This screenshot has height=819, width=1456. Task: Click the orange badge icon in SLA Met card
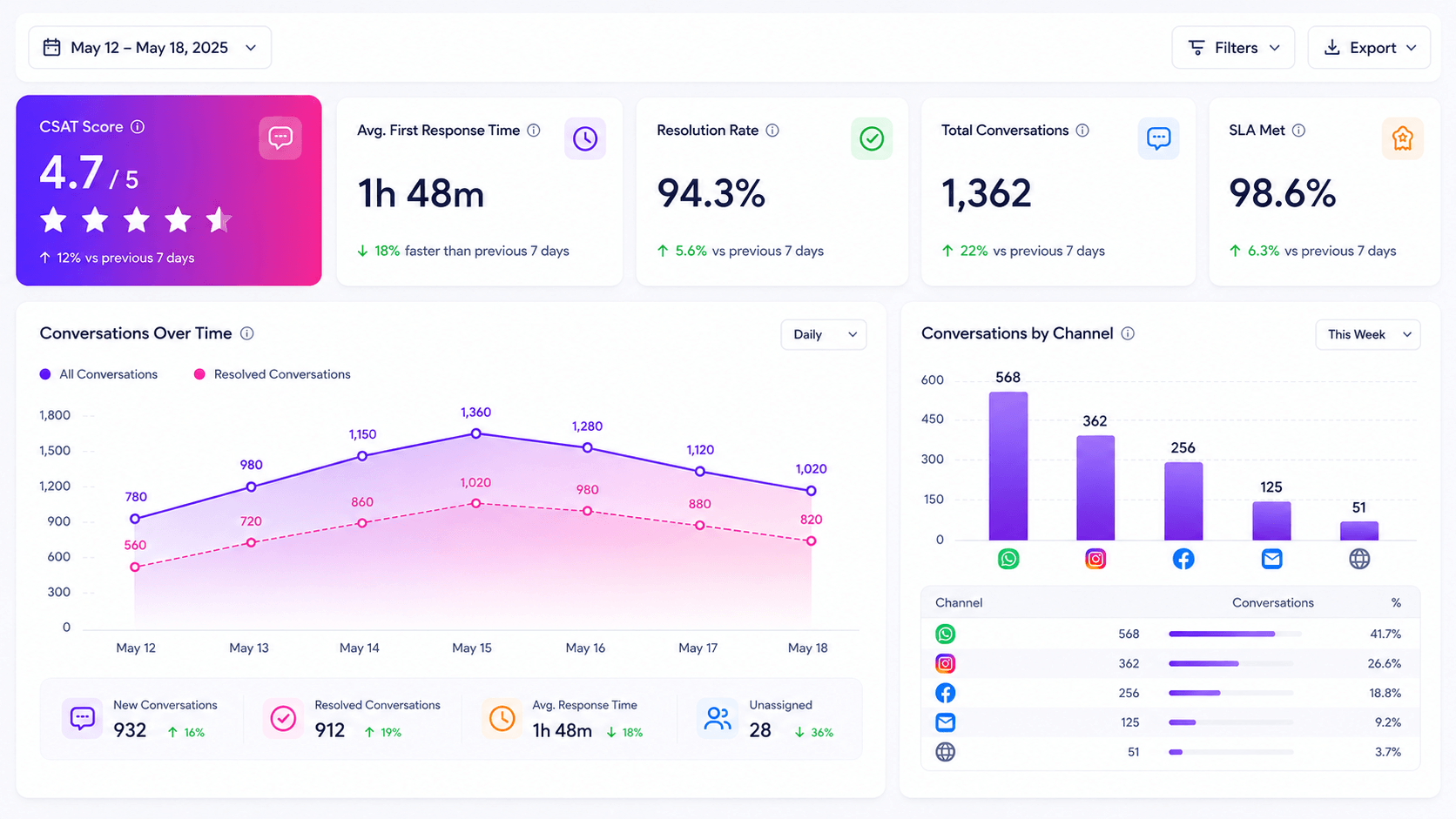[x=1403, y=138]
